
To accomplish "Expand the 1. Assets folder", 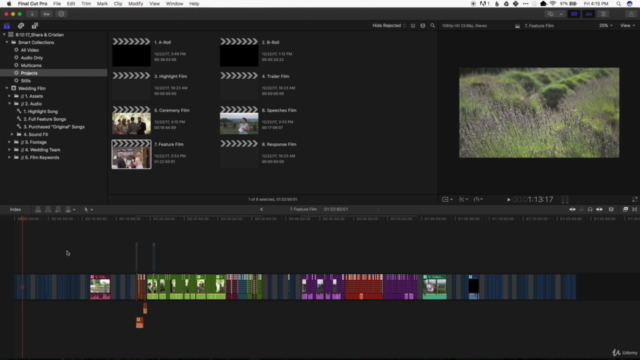I will tap(9, 96).
